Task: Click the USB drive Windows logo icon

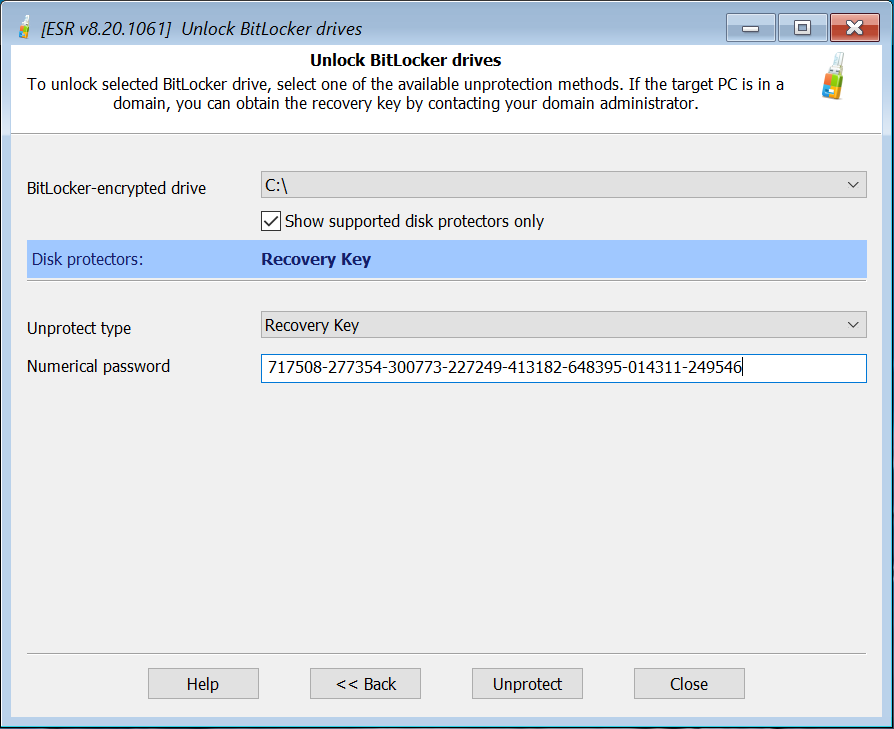Action: click(x=833, y=76)
